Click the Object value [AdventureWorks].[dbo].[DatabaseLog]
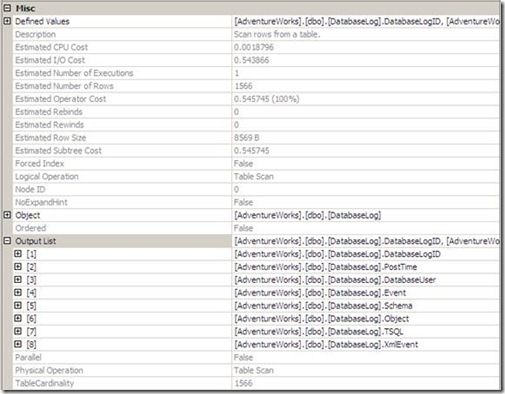 307,215
